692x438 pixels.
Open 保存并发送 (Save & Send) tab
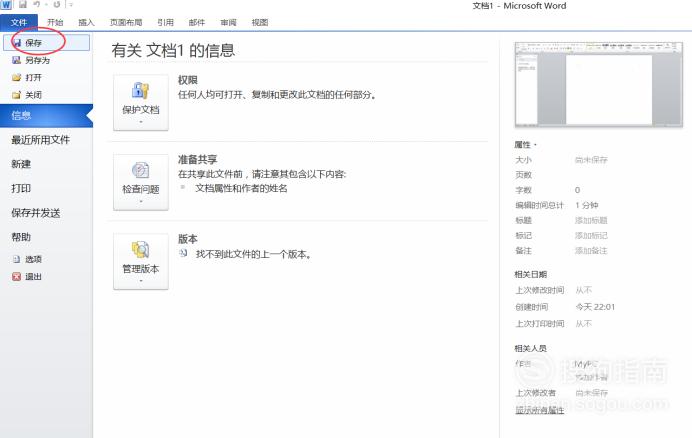(36, 213)
